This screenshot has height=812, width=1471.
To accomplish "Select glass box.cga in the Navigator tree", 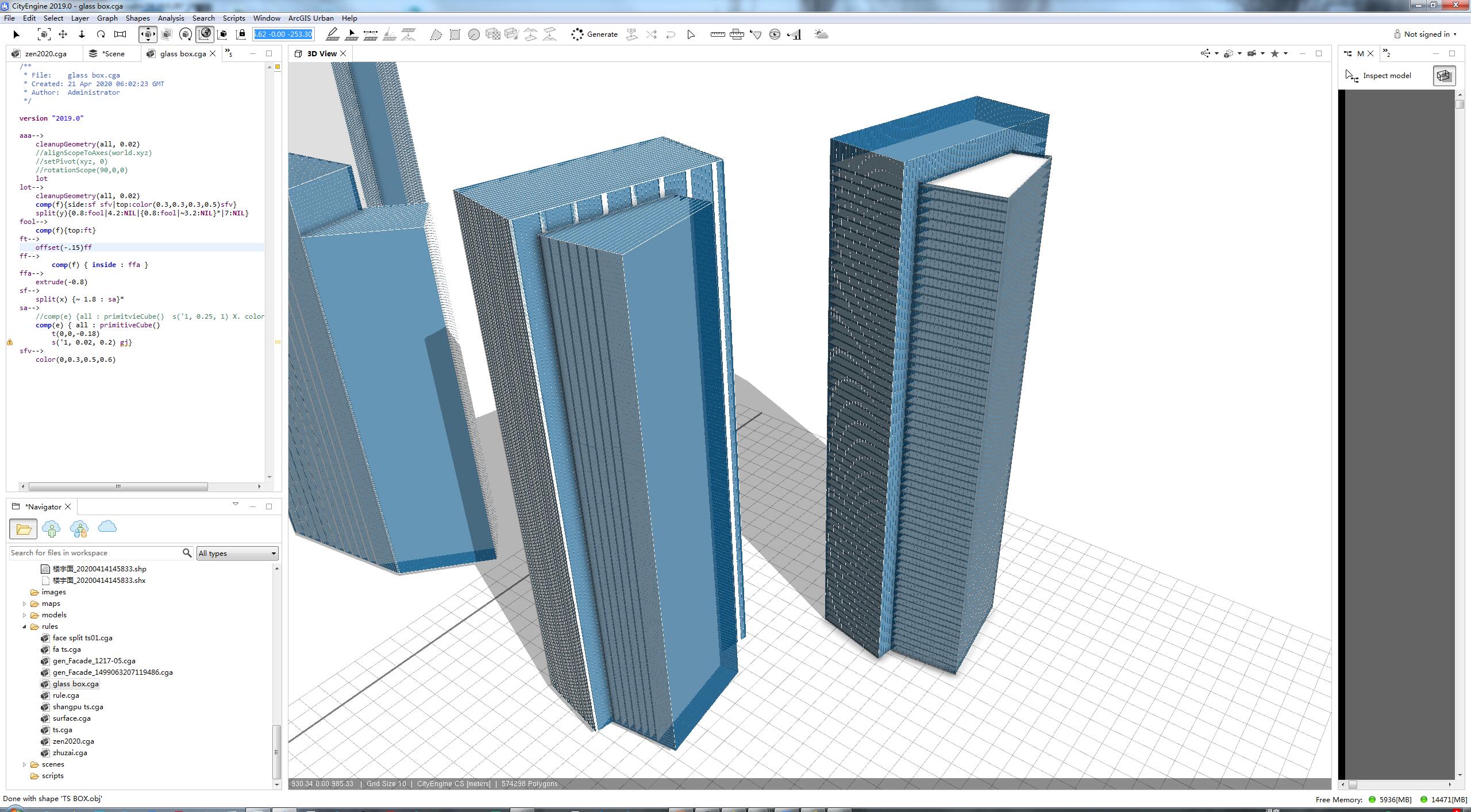I will [70, 684].
